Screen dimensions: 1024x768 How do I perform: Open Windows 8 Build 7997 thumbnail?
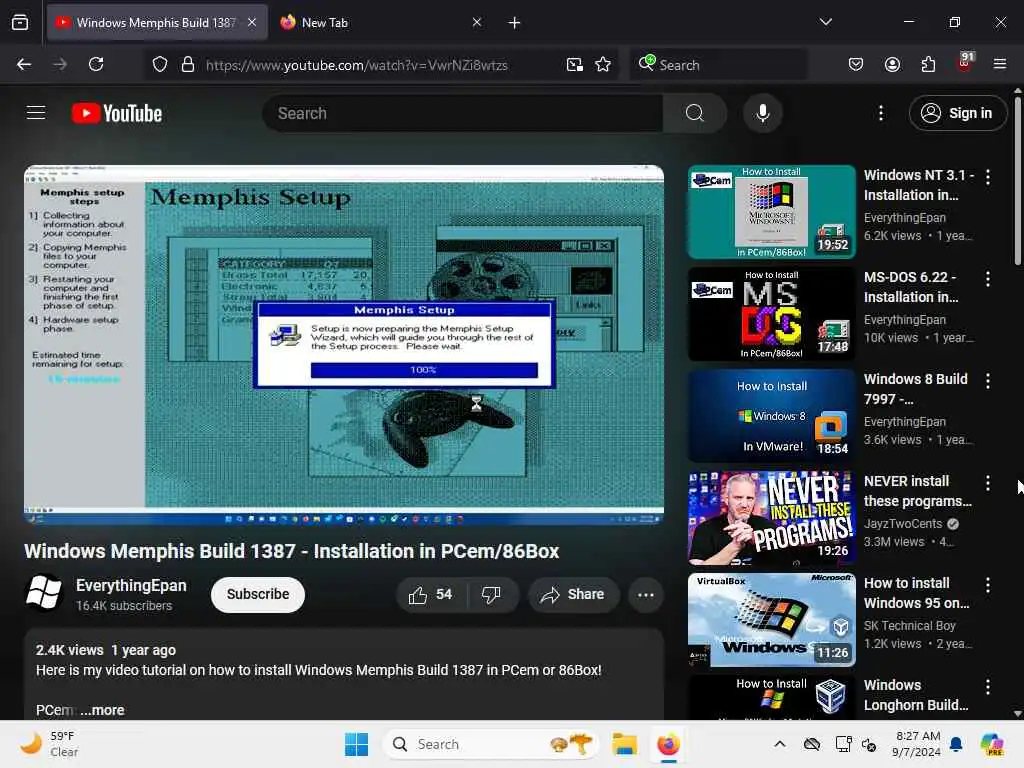(771, 416)
